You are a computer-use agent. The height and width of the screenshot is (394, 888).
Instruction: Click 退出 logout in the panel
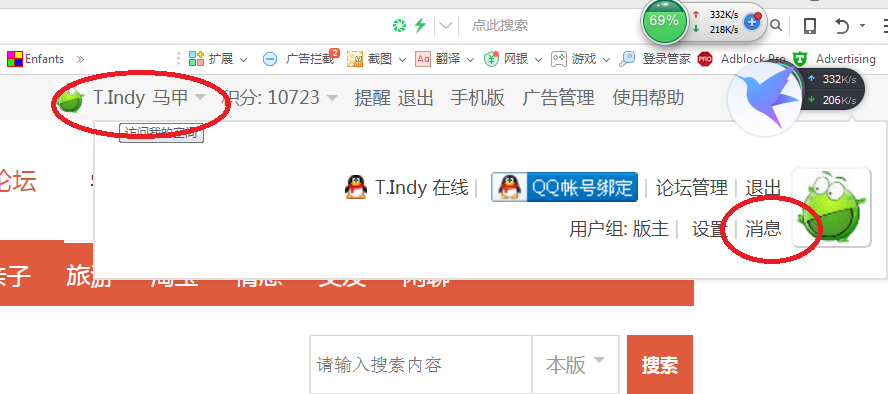(x=763, y=187)
